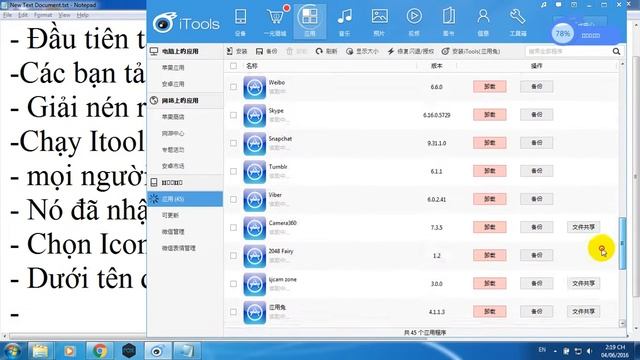Tick the Weibo row checkbox
The width and height of the screenshot is (640, 360).
233,87
